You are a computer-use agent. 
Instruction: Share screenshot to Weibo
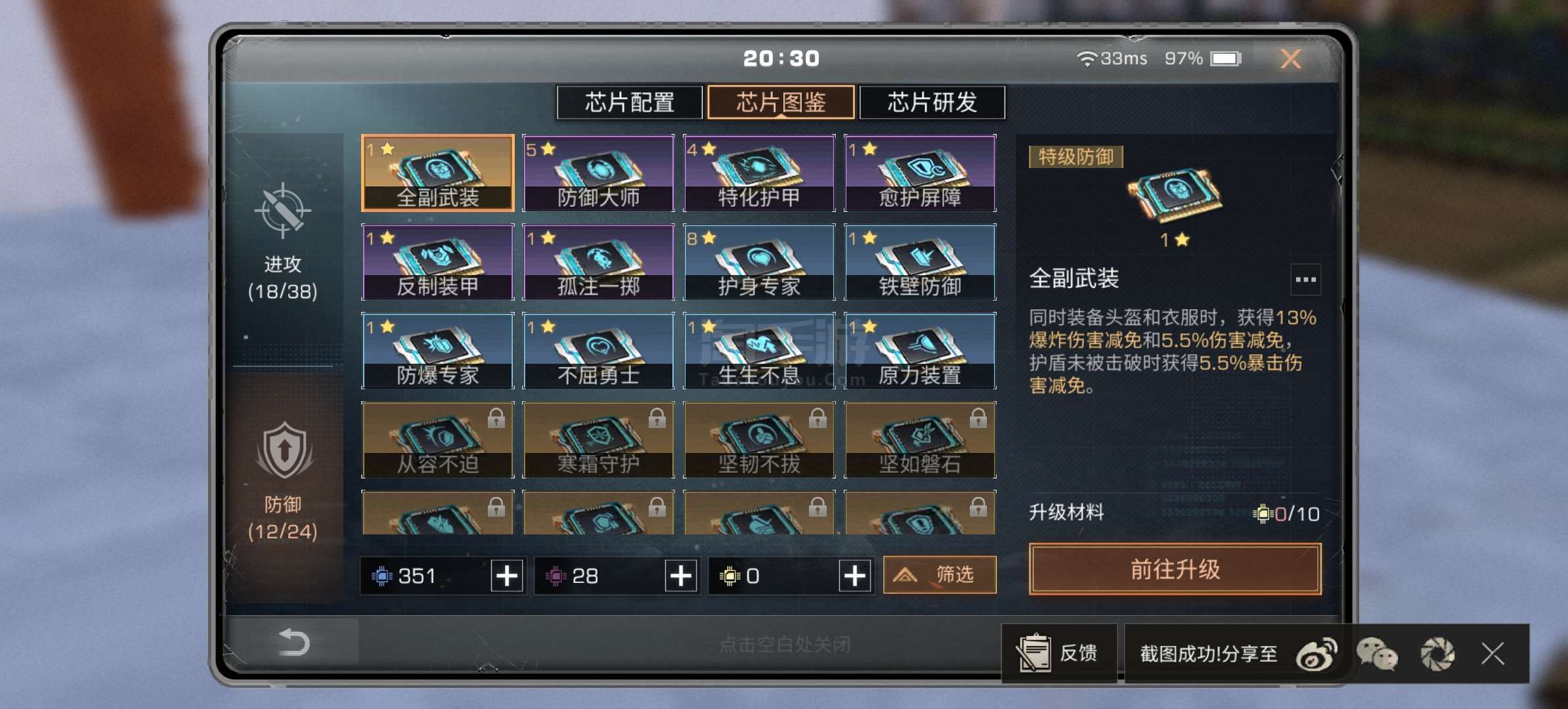tap(1317, 655)
